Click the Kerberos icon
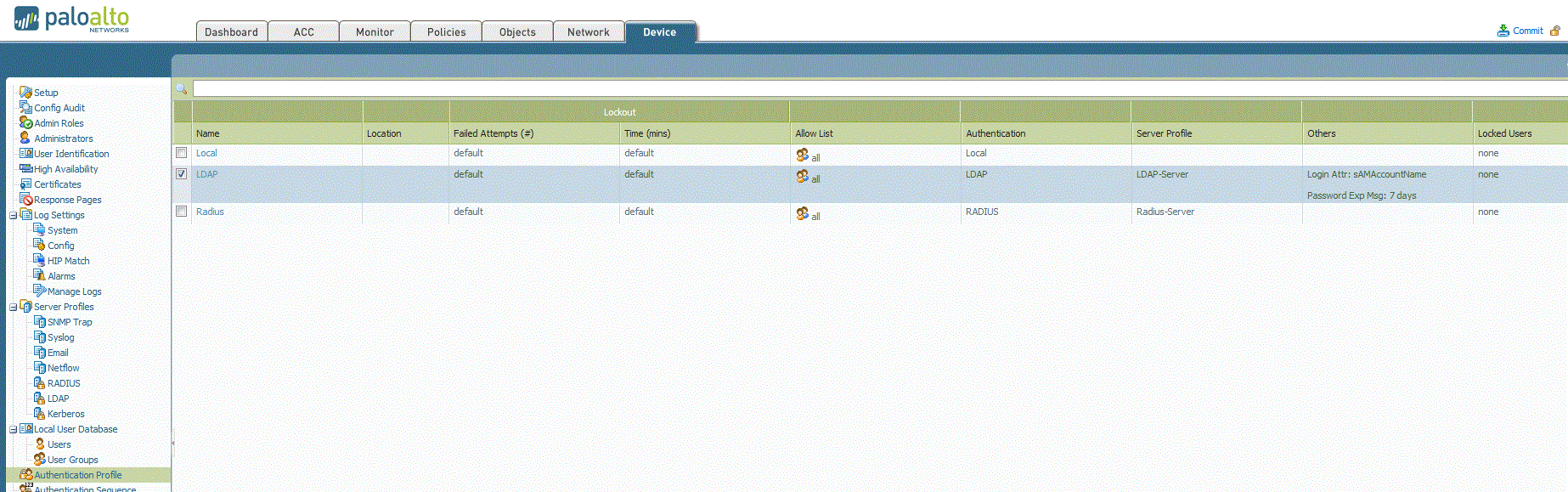This screenshot has width=1568, height=492. tap(39, 413)
